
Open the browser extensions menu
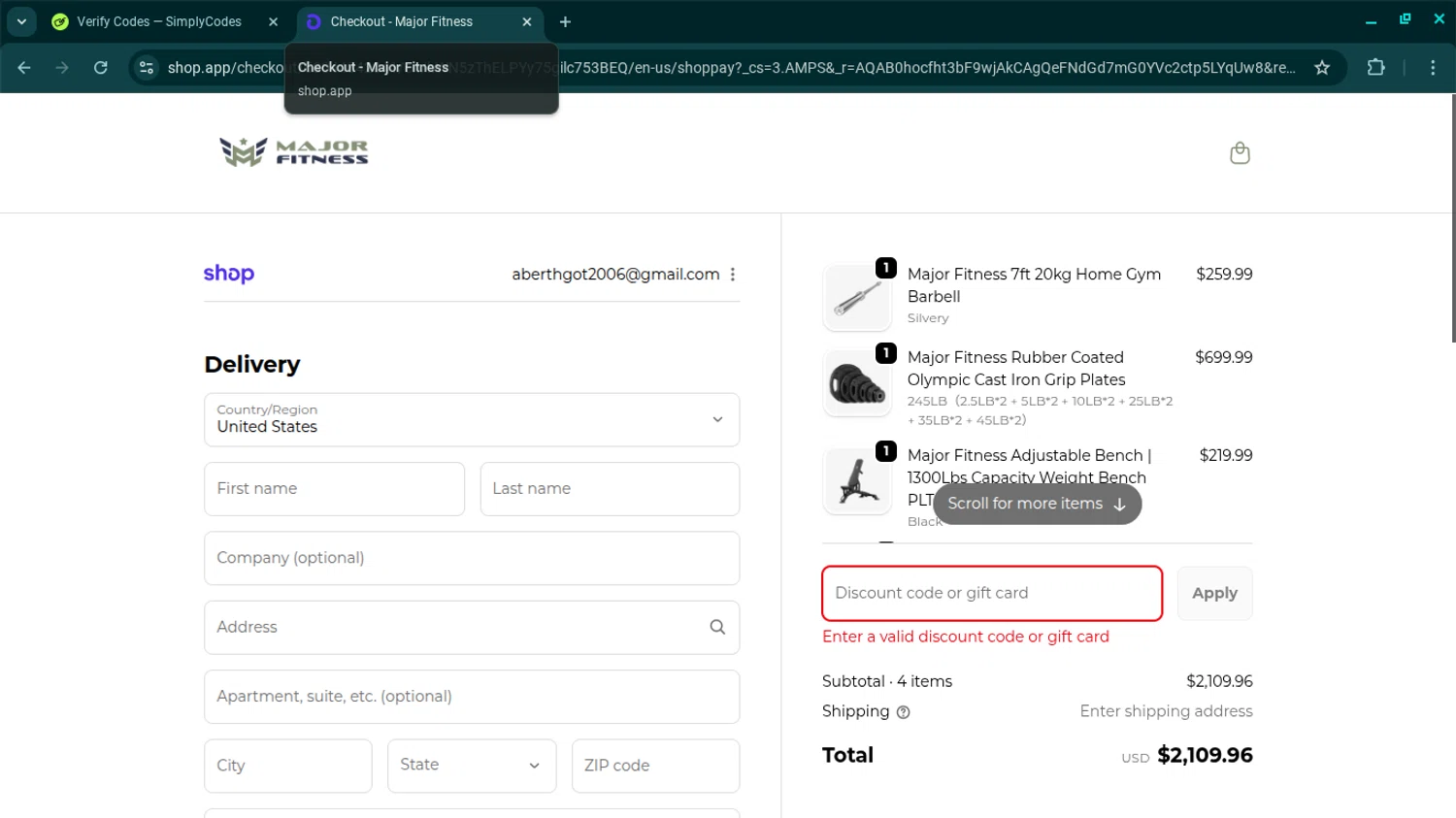click(1375, 67)
